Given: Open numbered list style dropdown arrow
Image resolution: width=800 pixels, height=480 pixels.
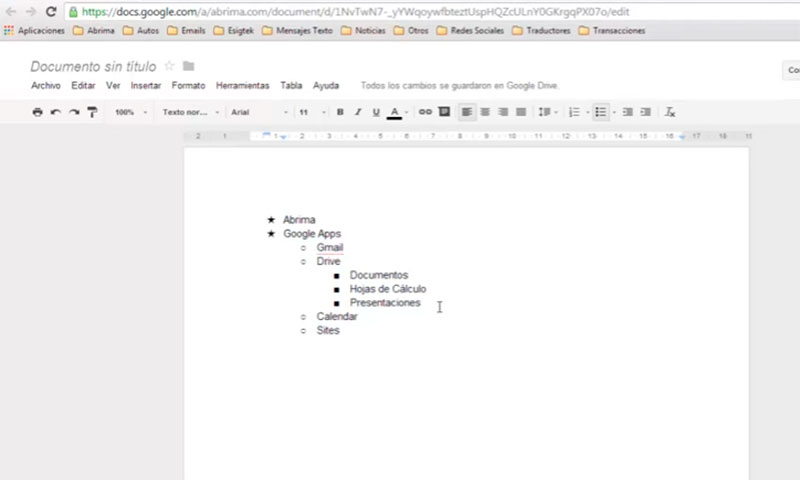Looking at the screenshot, I should point(588,112).
